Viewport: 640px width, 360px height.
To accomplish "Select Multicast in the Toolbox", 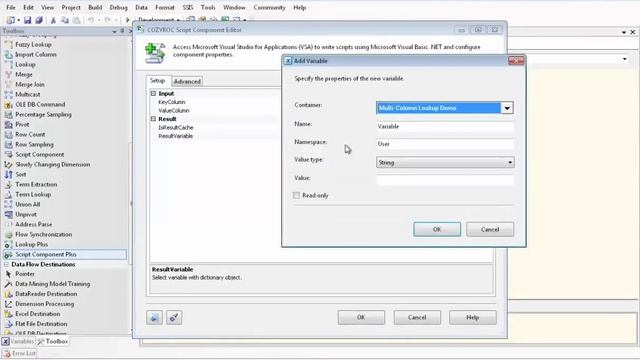I will tap(28, 94).
